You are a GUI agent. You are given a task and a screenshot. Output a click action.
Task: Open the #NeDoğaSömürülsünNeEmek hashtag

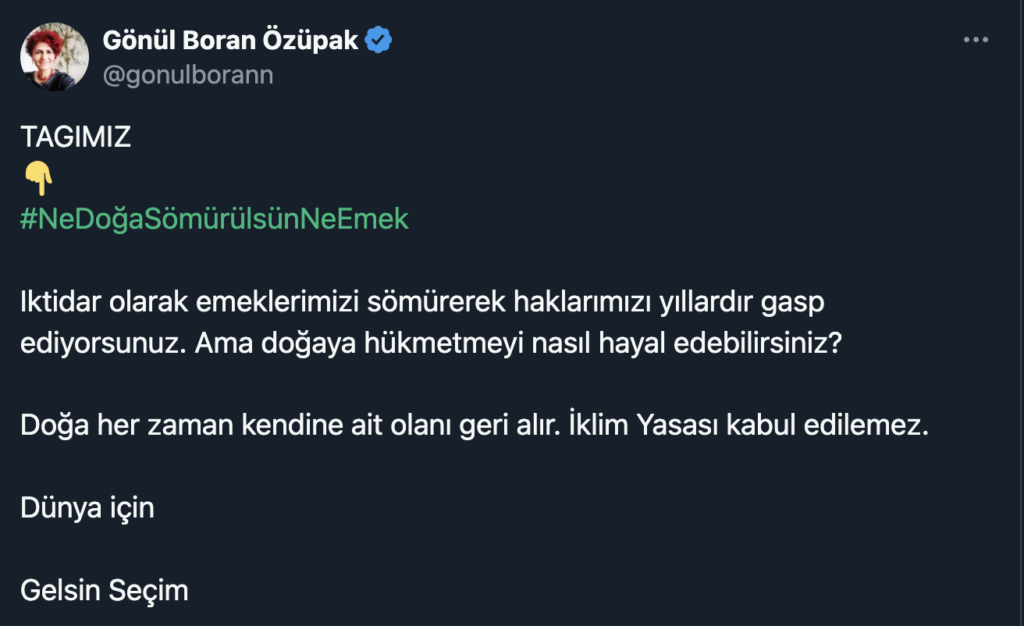click(x=214, y=219)
